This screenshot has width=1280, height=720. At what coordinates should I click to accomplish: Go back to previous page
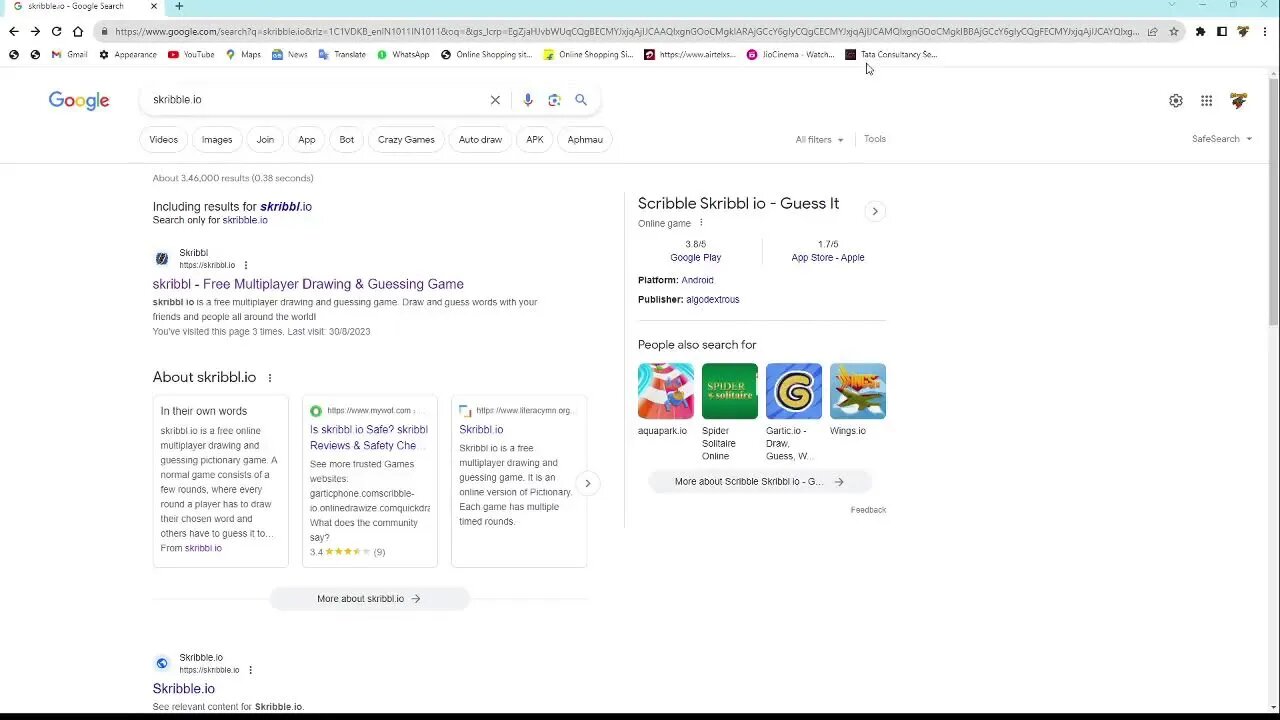[x=13, y=32]
